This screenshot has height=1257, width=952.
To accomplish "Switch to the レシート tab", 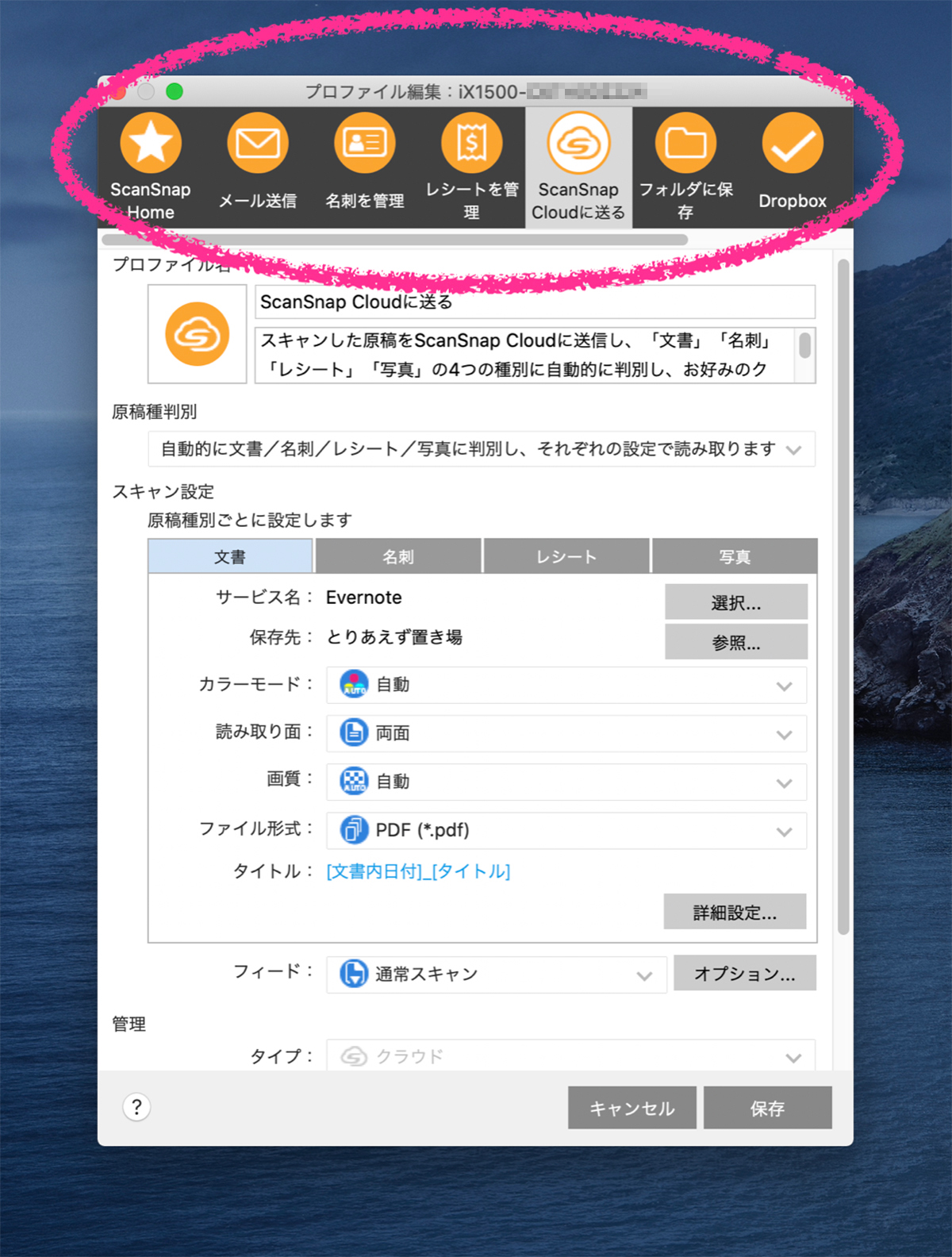I will click(566, 557).
